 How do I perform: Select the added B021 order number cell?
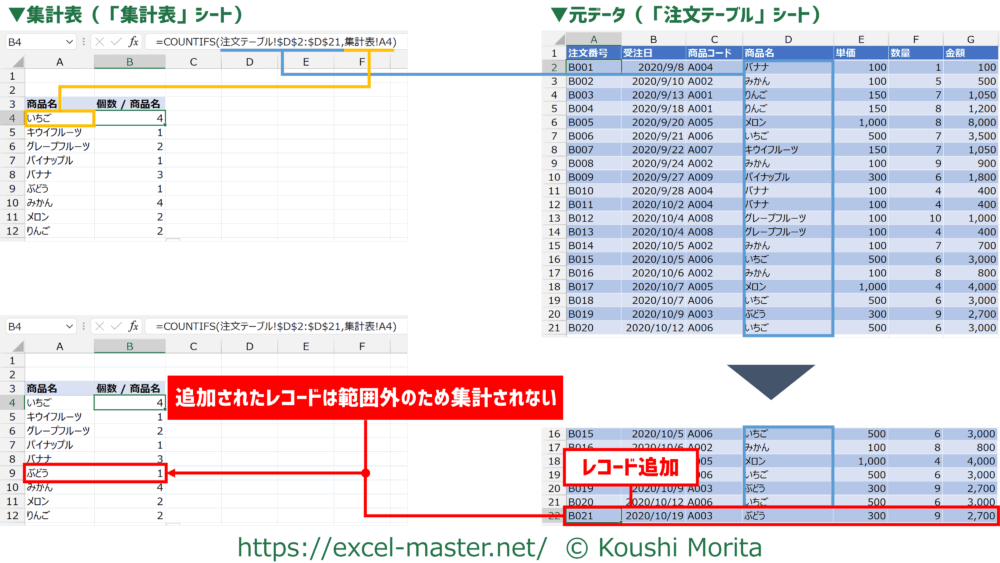point(593,516)
